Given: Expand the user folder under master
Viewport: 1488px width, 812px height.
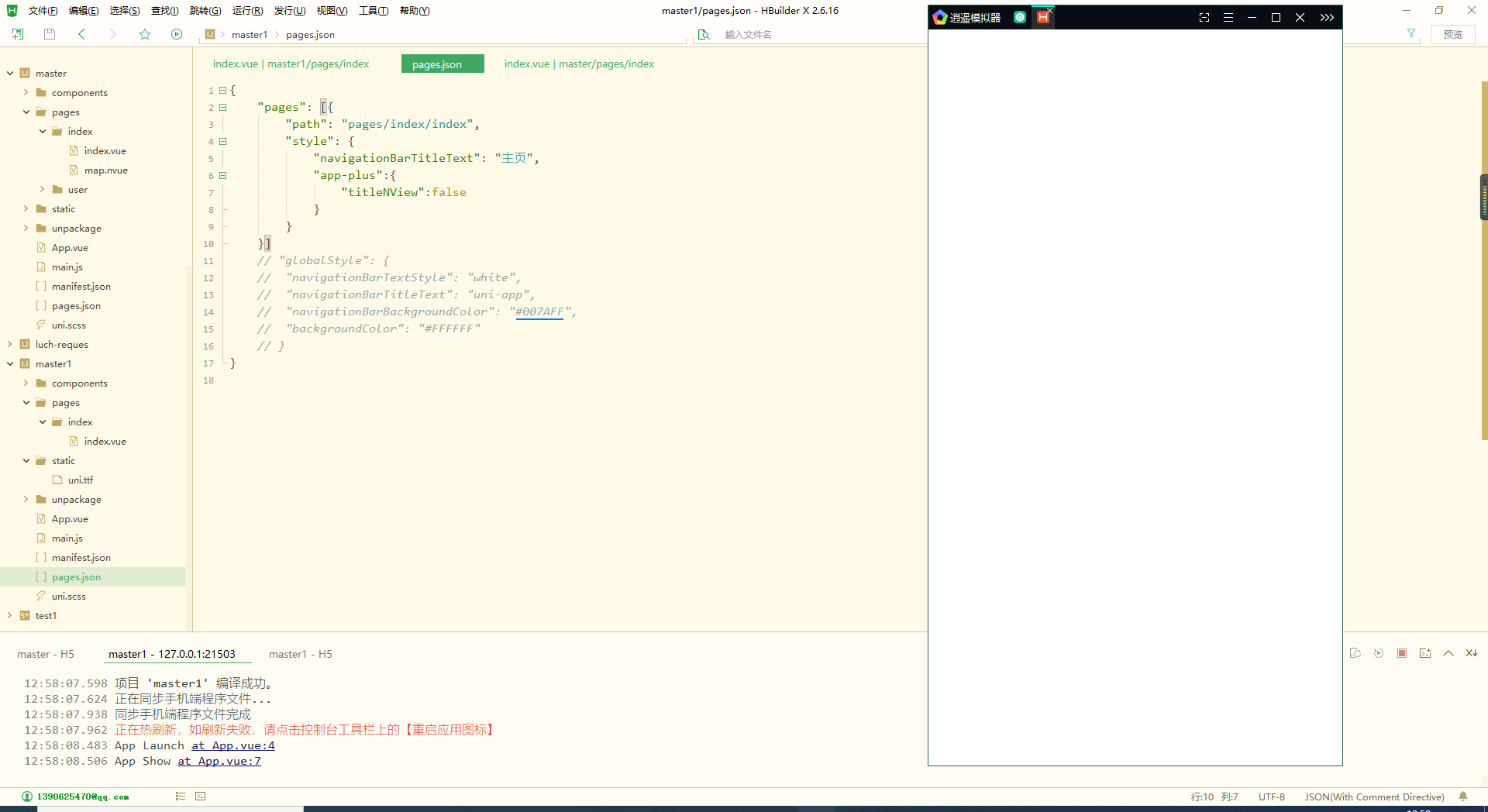Looking at the screenshot, I should 42,189.
